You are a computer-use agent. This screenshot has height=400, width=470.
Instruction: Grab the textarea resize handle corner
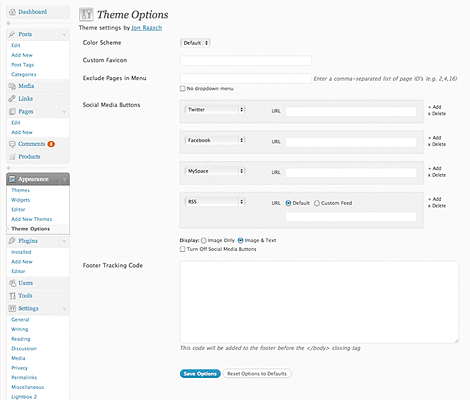coord(456,341)
